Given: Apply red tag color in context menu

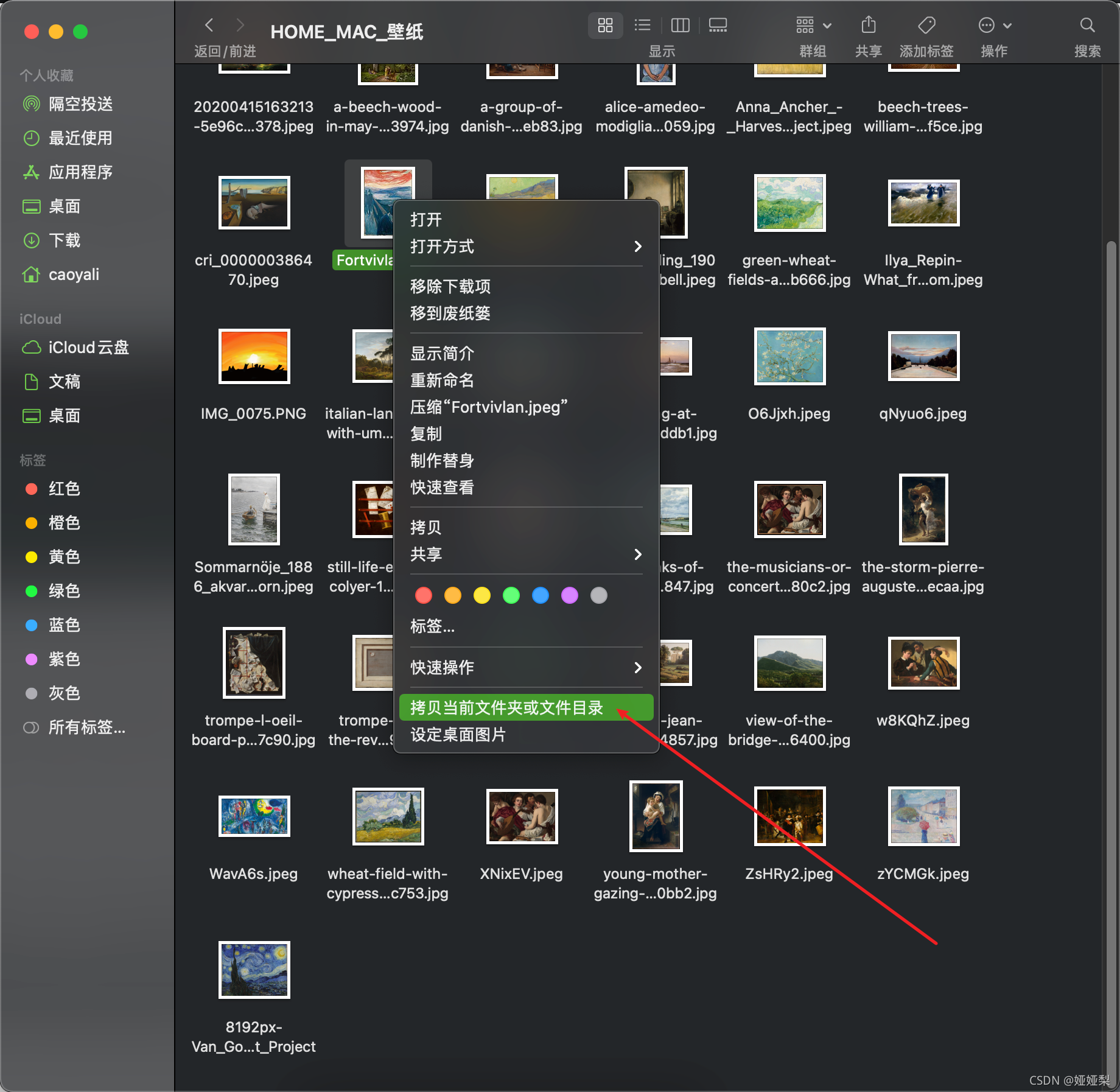Looking at the screenshot, I should point(424,595).
